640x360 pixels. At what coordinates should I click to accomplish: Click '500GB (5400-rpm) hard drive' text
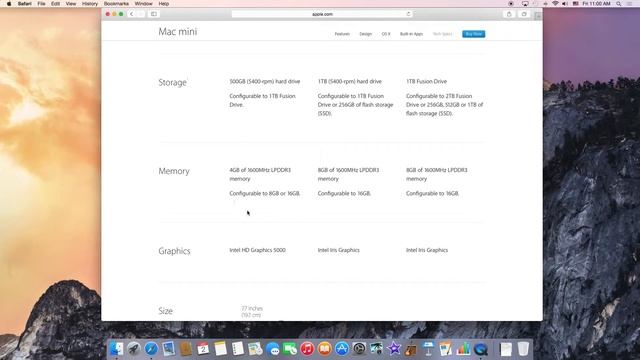[x=264, y=81]
